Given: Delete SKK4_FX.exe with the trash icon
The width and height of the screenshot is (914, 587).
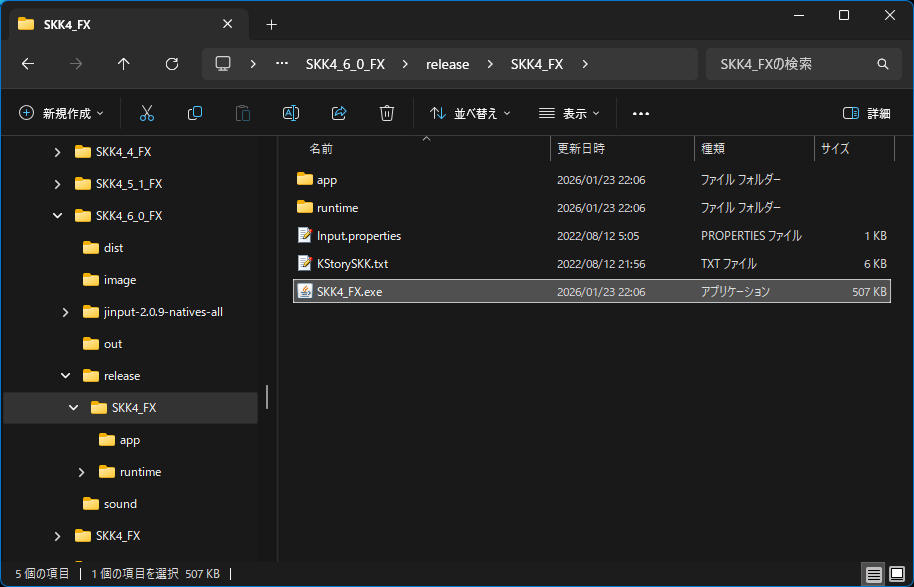Looking at the screenshot, I should (x=387, y=113).
